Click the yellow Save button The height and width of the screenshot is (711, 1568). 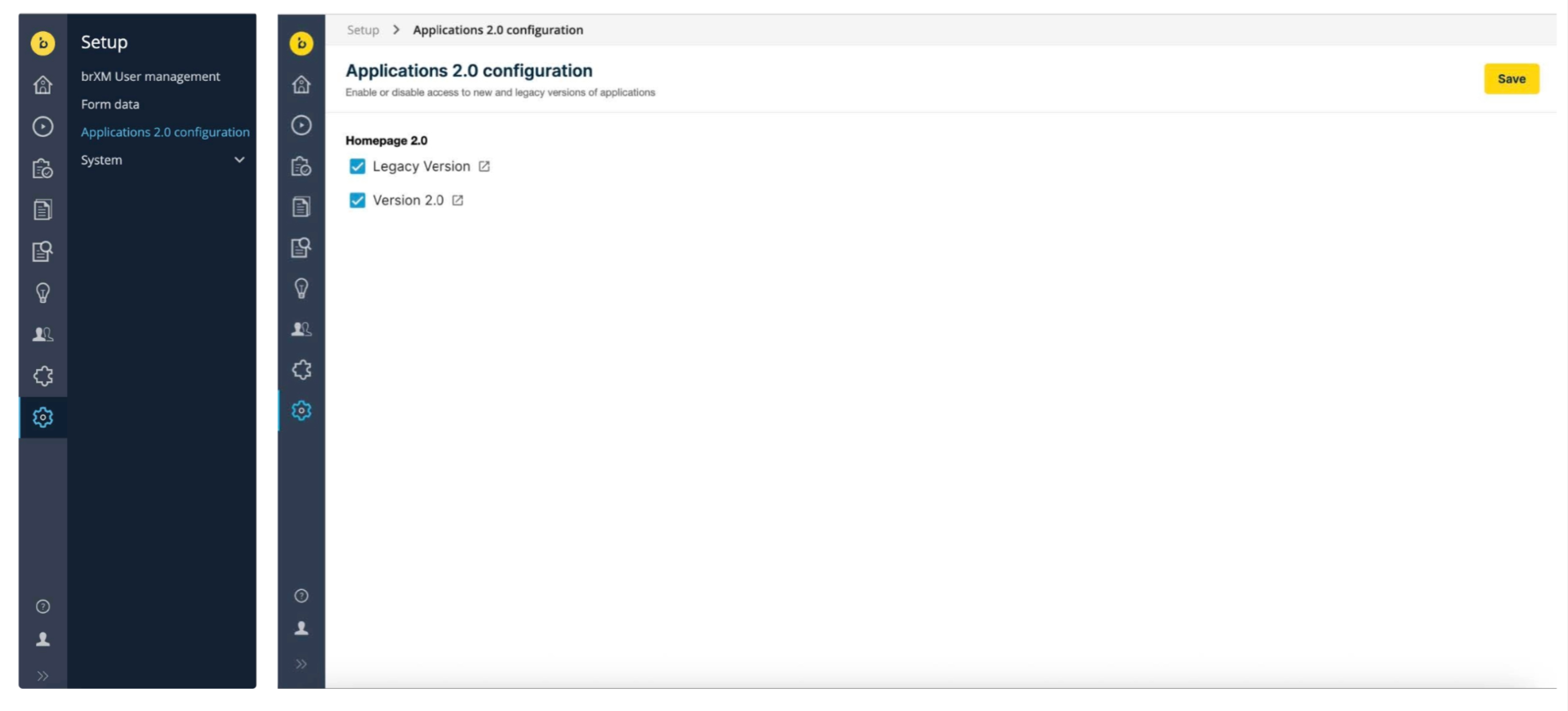coord(1511,79)
